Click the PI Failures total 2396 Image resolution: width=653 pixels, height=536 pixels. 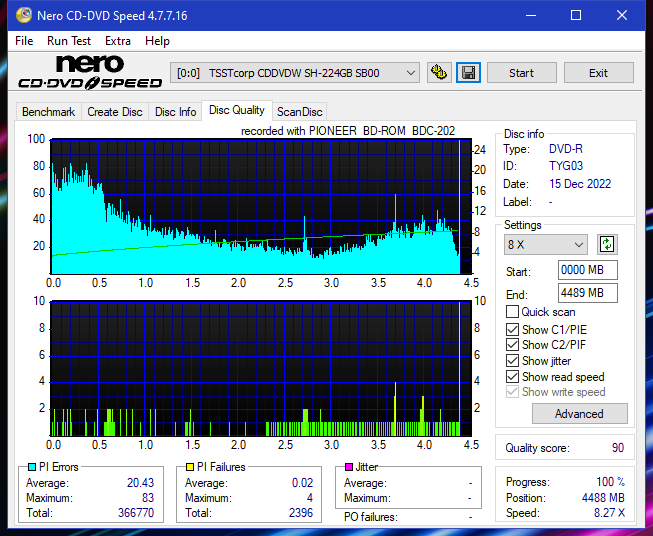pyautogui.click(x=301, y=513)
